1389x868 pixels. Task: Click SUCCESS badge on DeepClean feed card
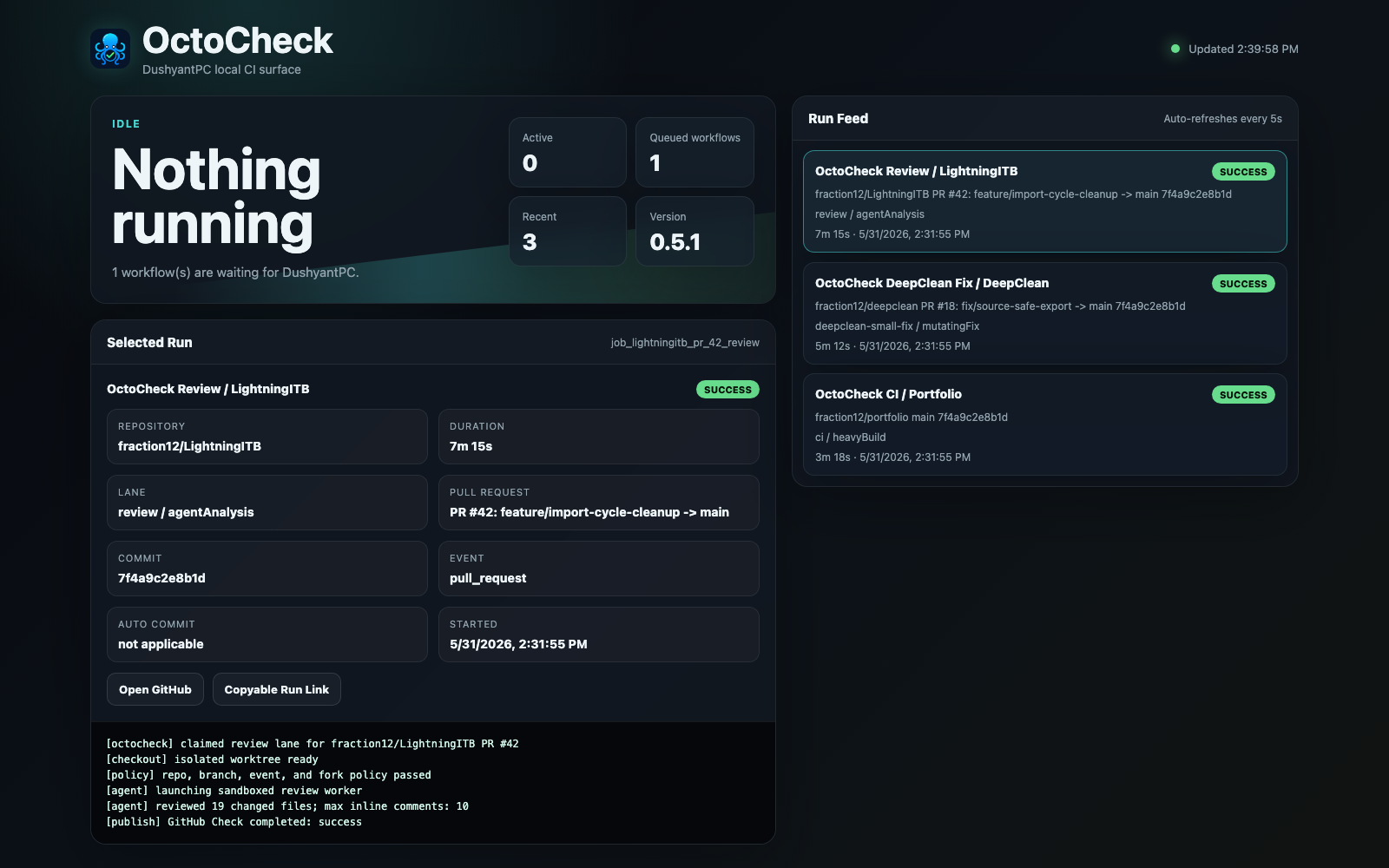pyautogui.click(x=1243, y=284)
